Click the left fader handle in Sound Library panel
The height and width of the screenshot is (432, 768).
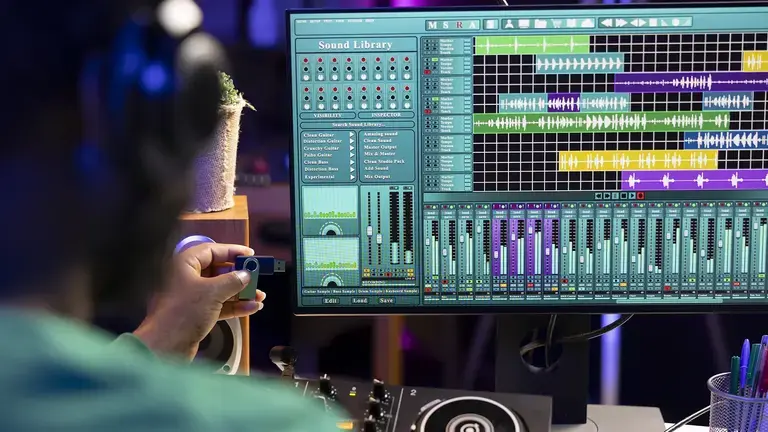pyautogui.click(x=370, y=231)
